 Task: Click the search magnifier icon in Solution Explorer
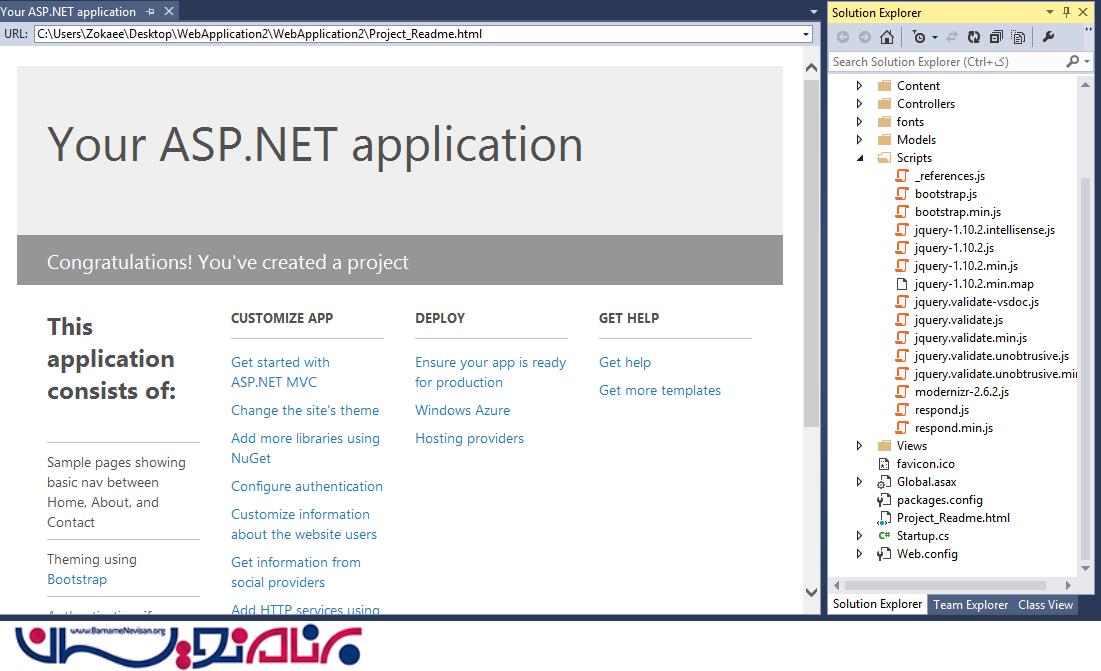(1072, 62)
